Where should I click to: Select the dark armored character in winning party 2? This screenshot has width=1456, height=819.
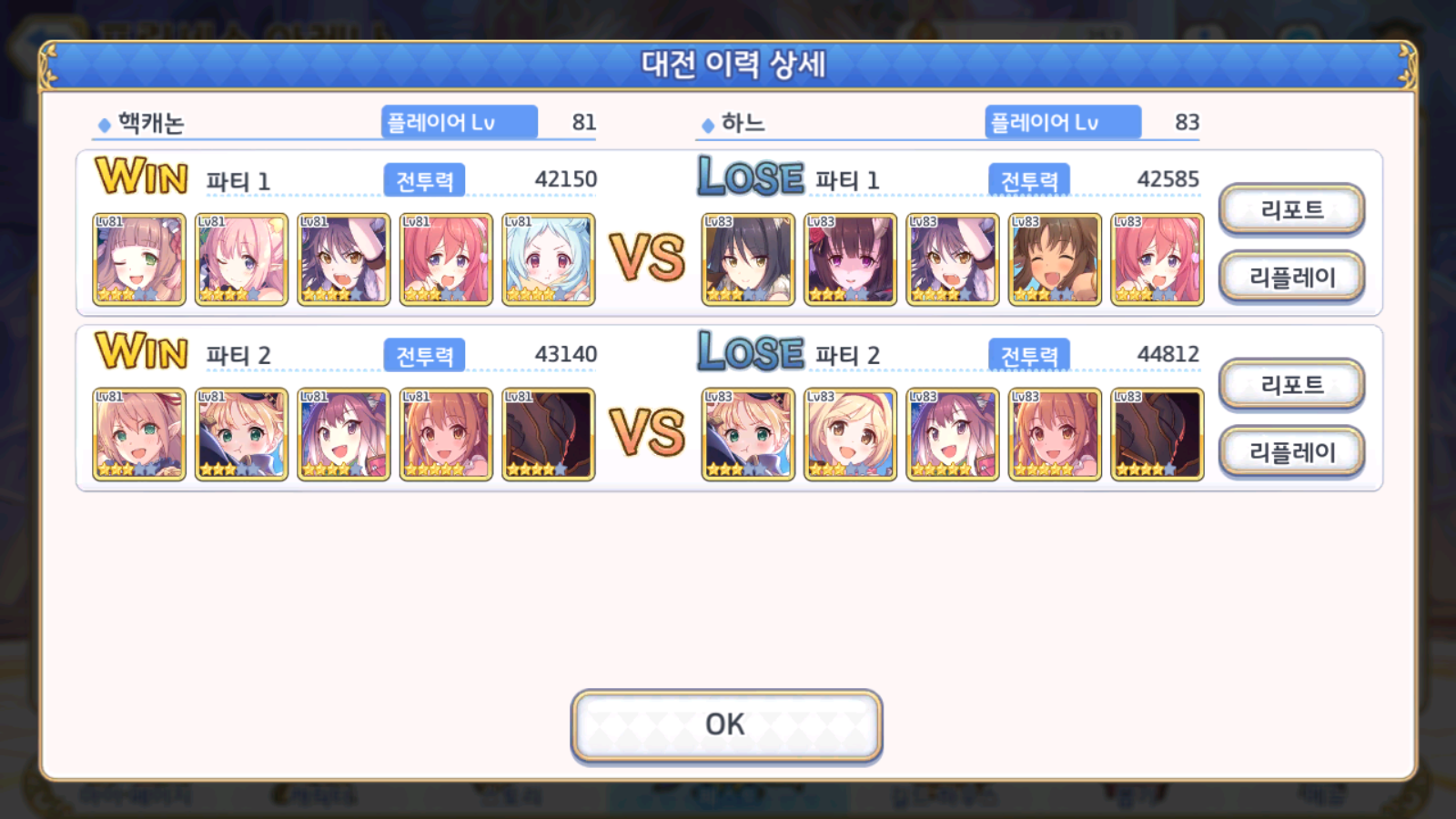[548, 434]
